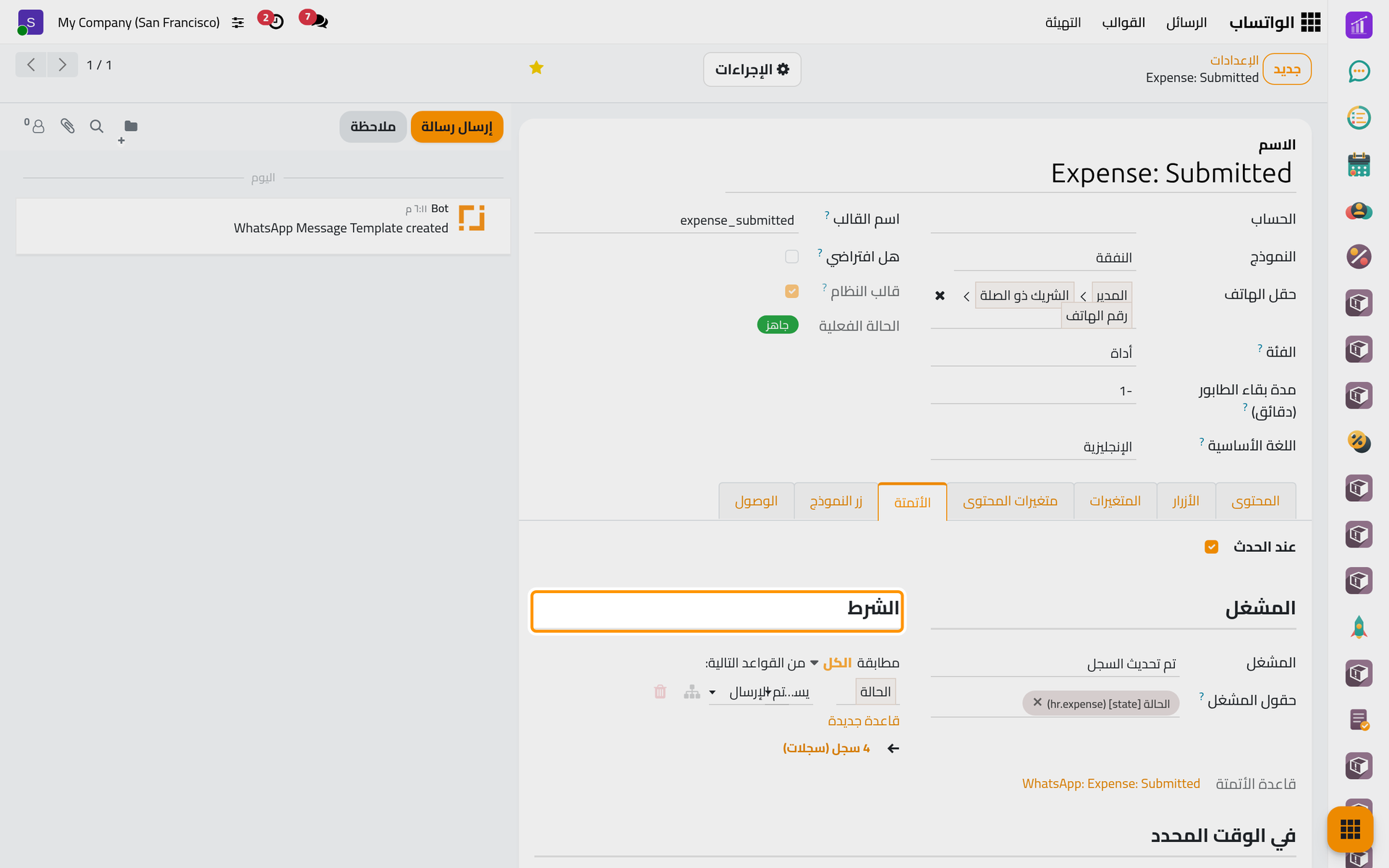Open the WhatsApp: Expense: Submitted automation link

point(1110,783)
